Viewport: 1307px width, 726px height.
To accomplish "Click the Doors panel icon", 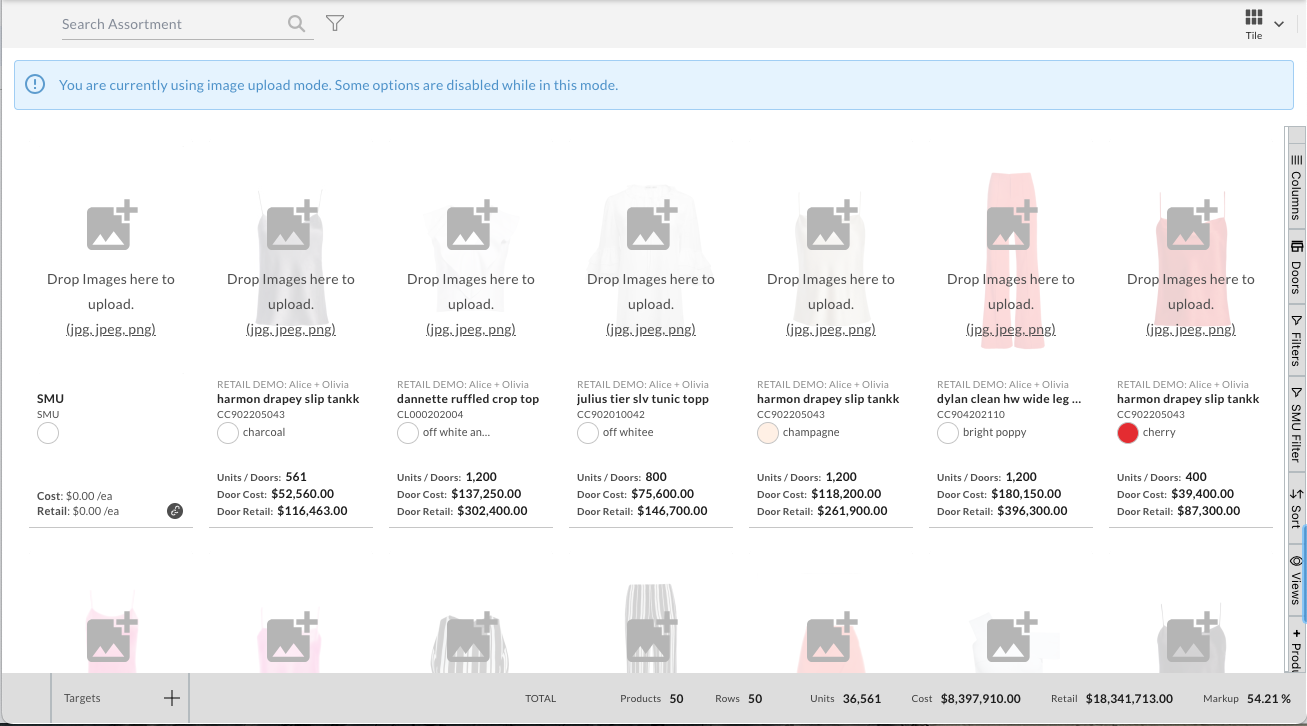I will click(x=1297, y=246).
